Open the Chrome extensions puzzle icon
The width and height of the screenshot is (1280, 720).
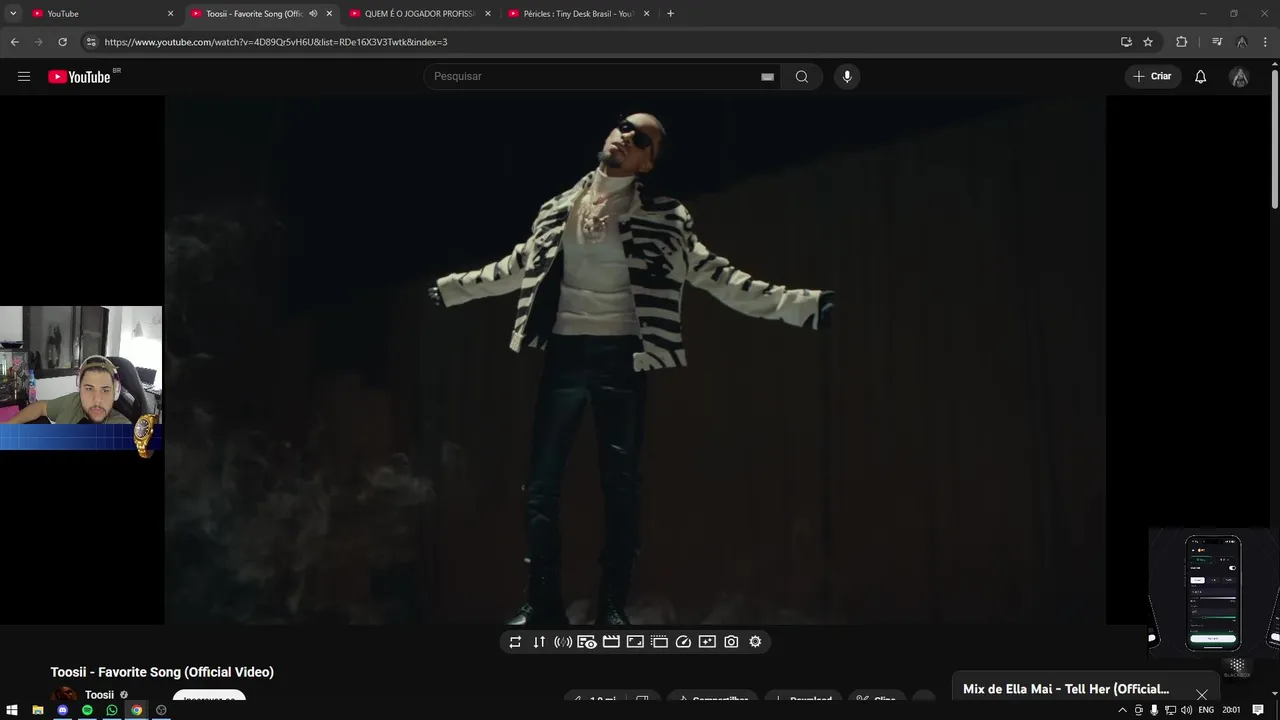pos(1182,42)
